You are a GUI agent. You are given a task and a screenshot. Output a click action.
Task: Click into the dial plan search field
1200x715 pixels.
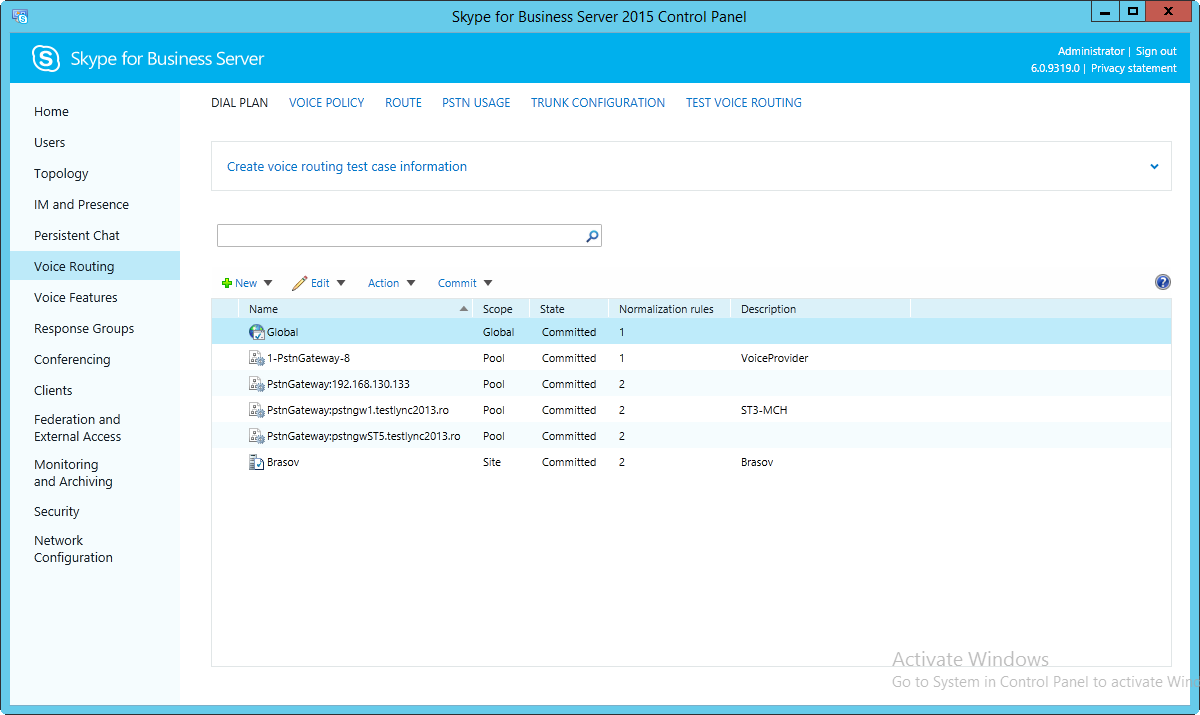(401, 236)
